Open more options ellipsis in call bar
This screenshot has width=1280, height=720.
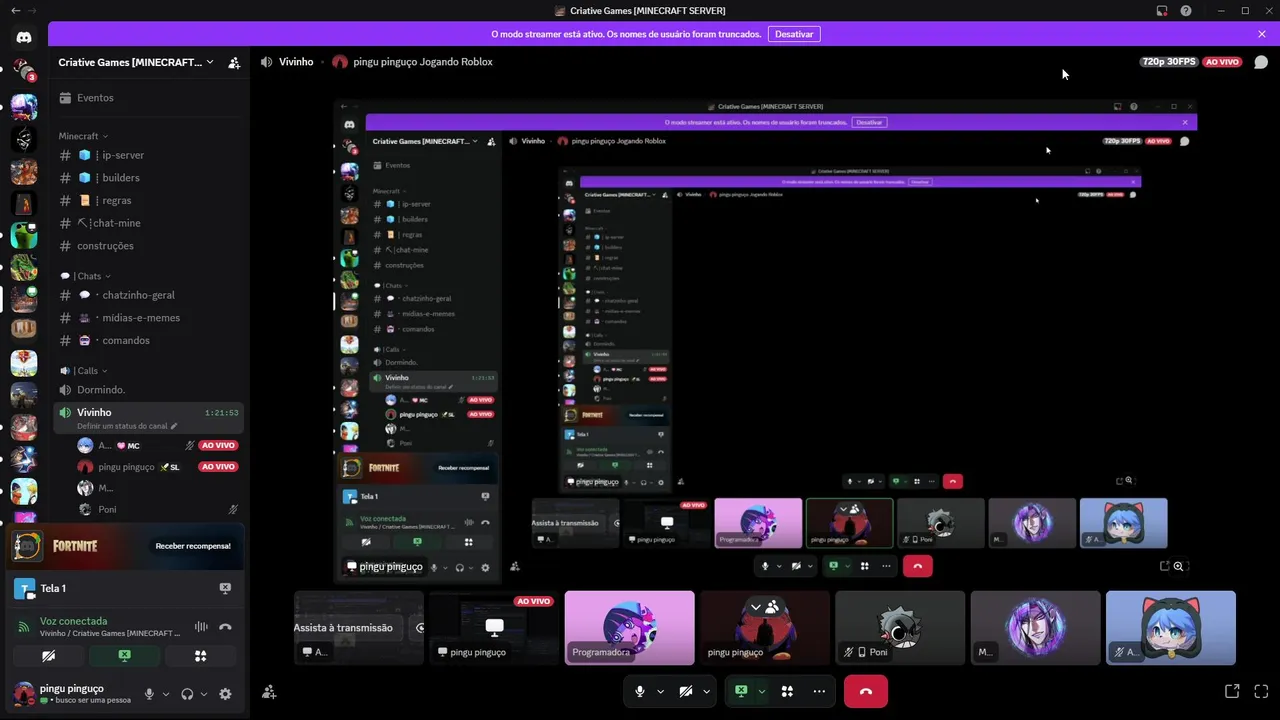819,691
